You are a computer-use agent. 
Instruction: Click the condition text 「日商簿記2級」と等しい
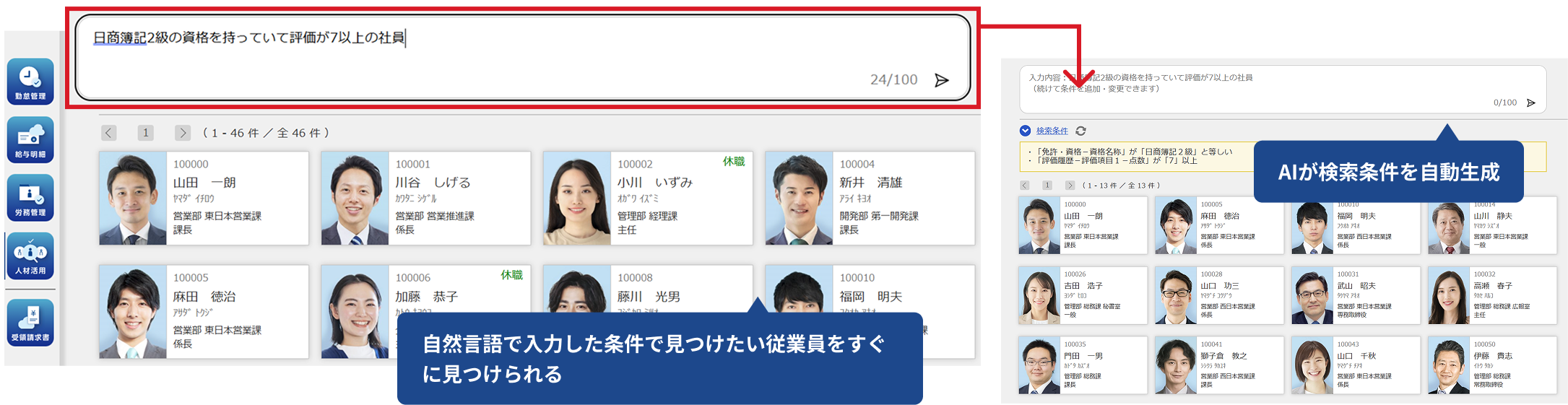click(1184, 152)
